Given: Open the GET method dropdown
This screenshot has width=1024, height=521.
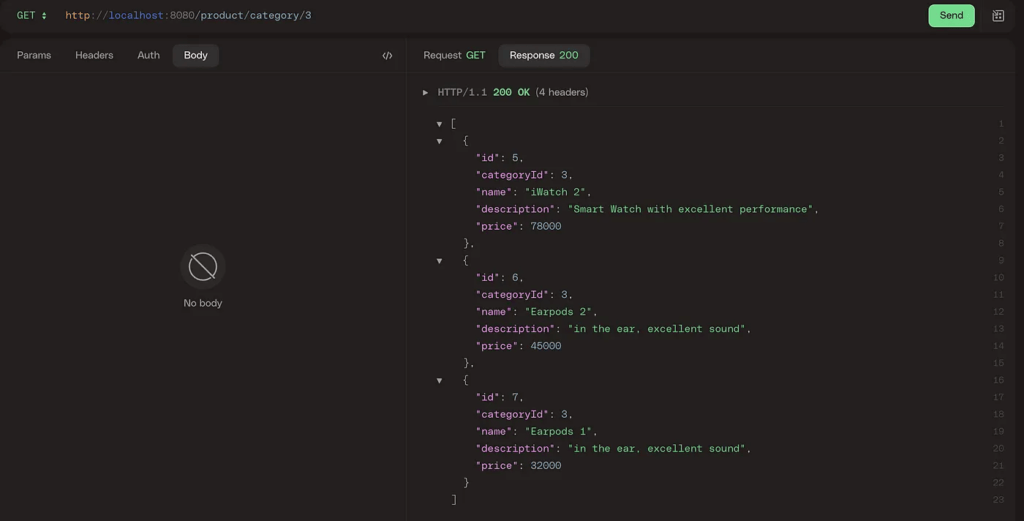Looking at the screenshot, I should [32, 16].
